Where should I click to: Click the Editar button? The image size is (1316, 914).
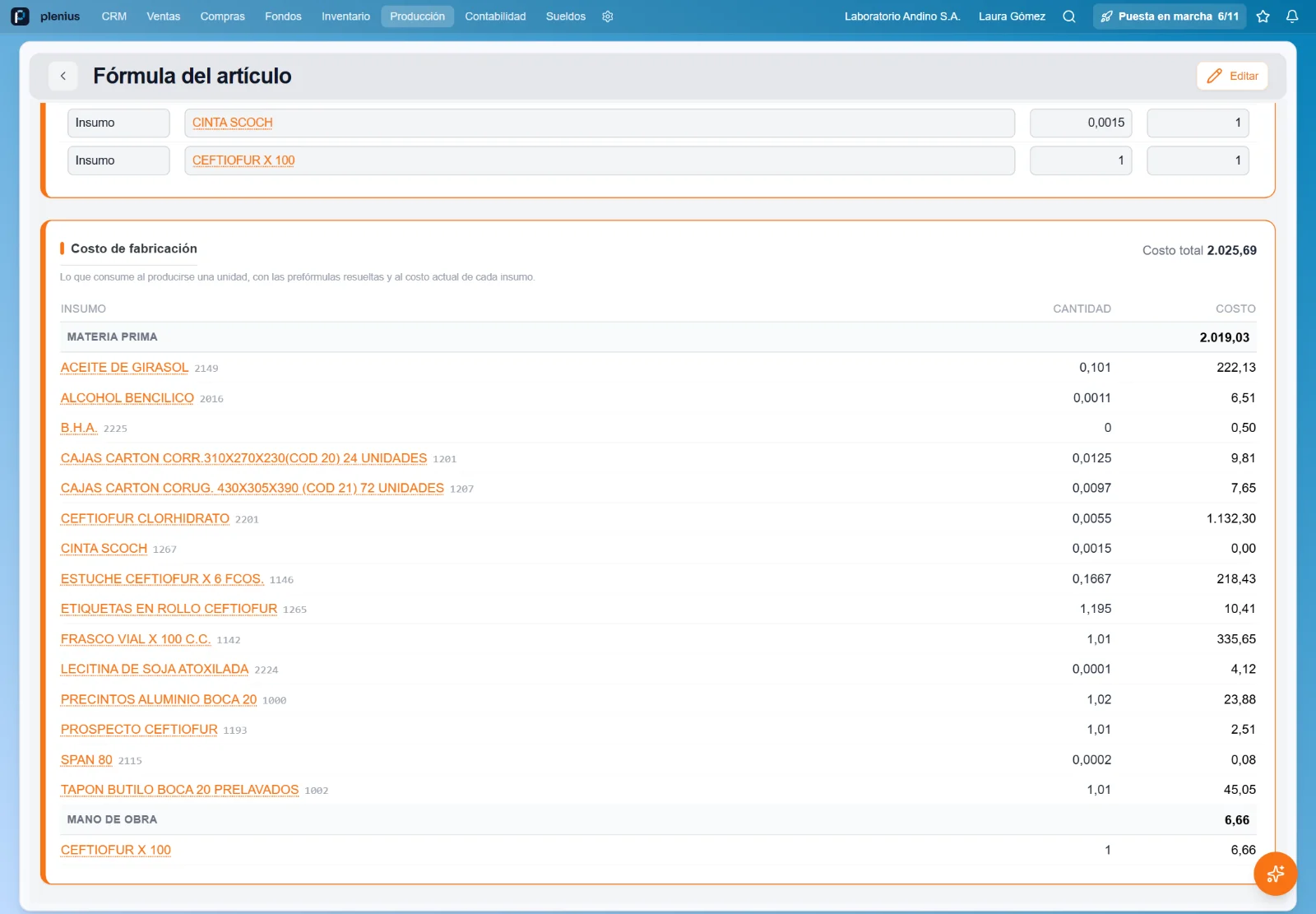1232,76
